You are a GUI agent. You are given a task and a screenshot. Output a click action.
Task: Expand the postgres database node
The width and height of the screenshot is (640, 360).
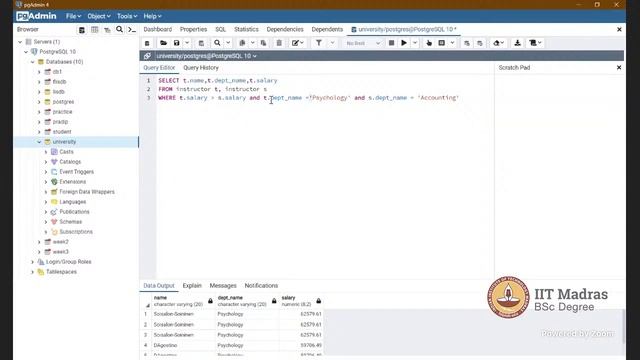pyautogui.click(x=40, y=102)
